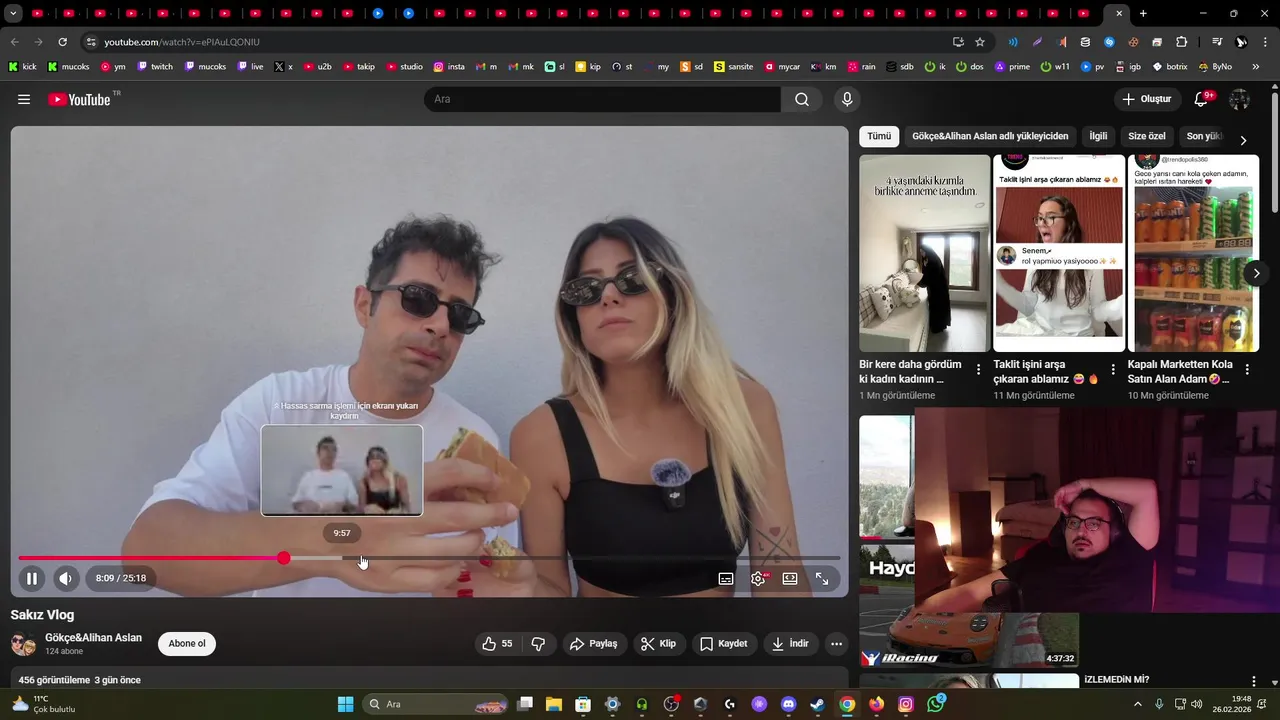This screenshot has height=720, width=1280.
Task: Bookmark this page with the star icon
Action: [x=980, y=42]
